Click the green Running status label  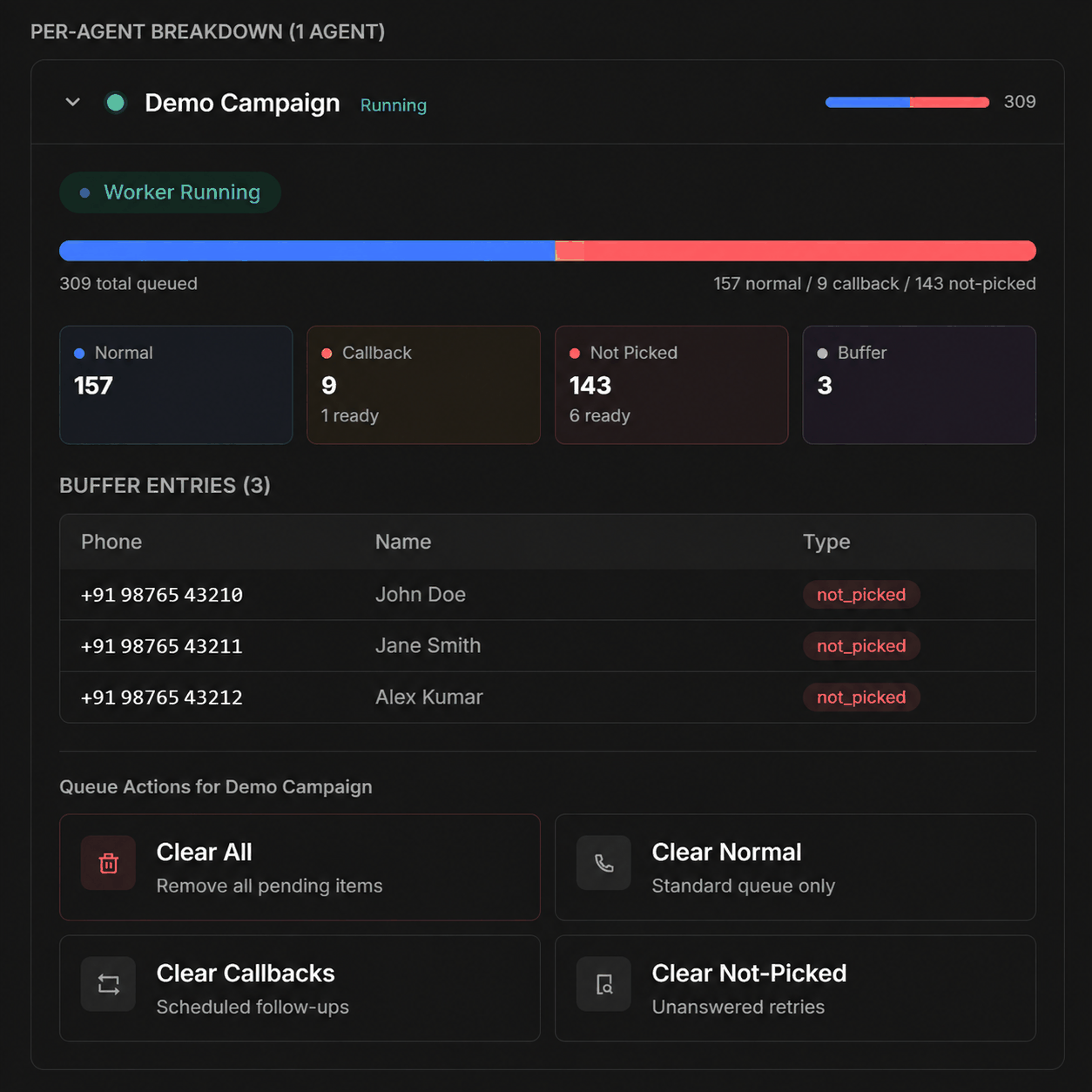(x=394, y=105)
